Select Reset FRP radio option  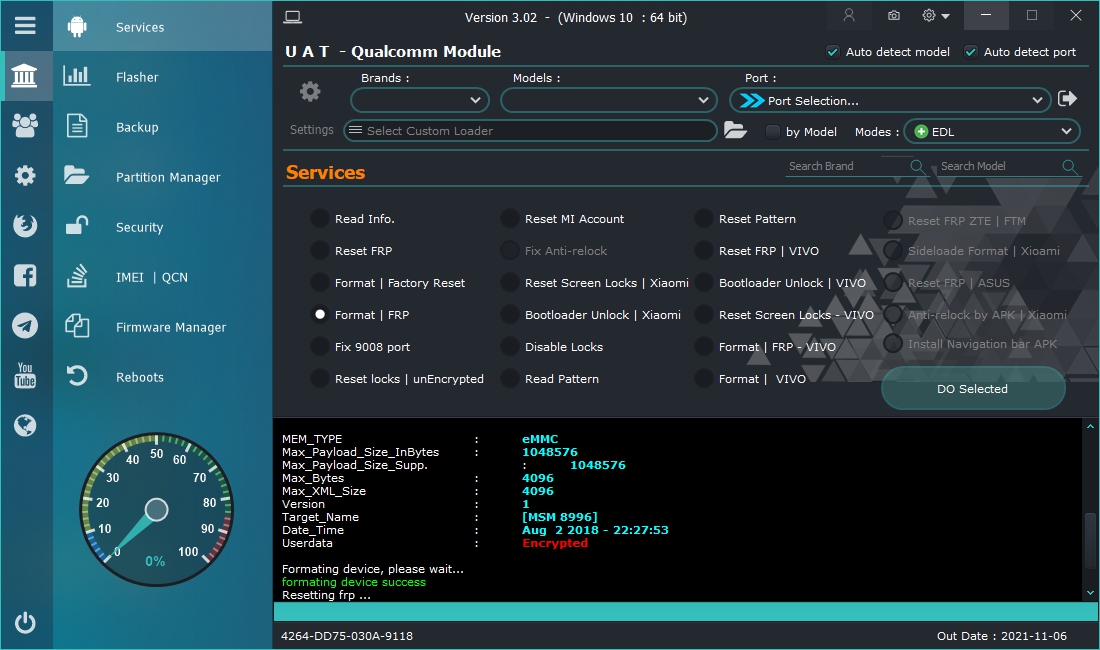(x=320, y=250)
